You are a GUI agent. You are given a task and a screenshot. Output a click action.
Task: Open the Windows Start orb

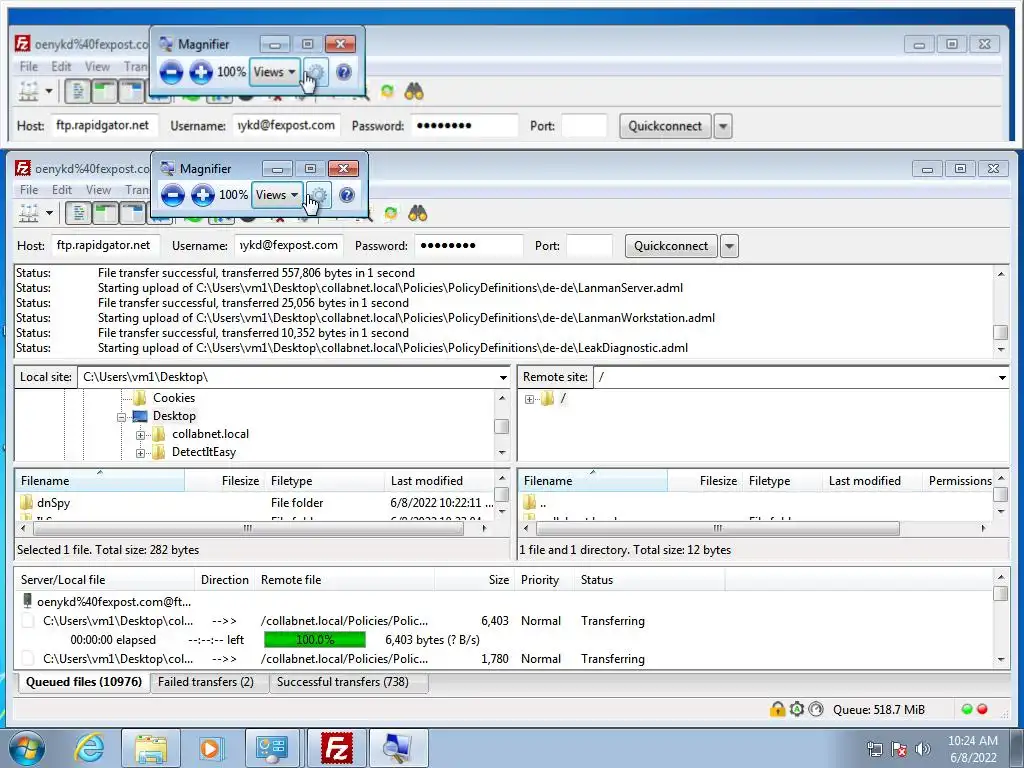[27, 748]
